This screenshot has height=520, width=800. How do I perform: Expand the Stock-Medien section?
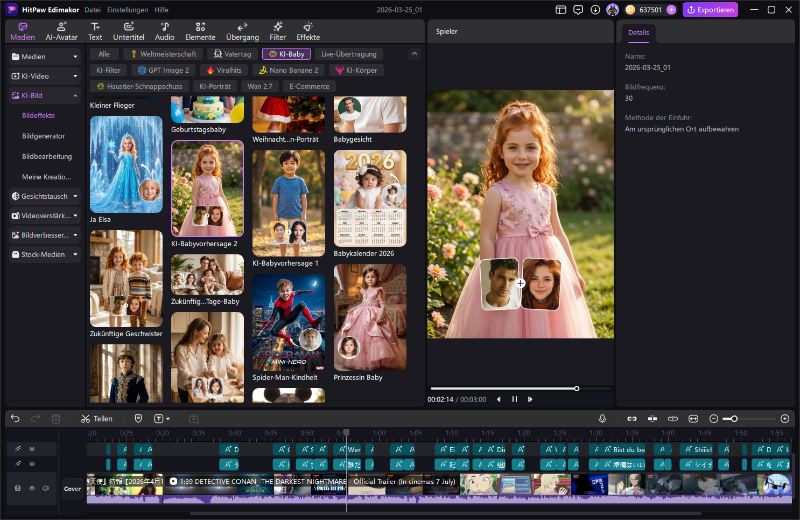click(76, 254)
